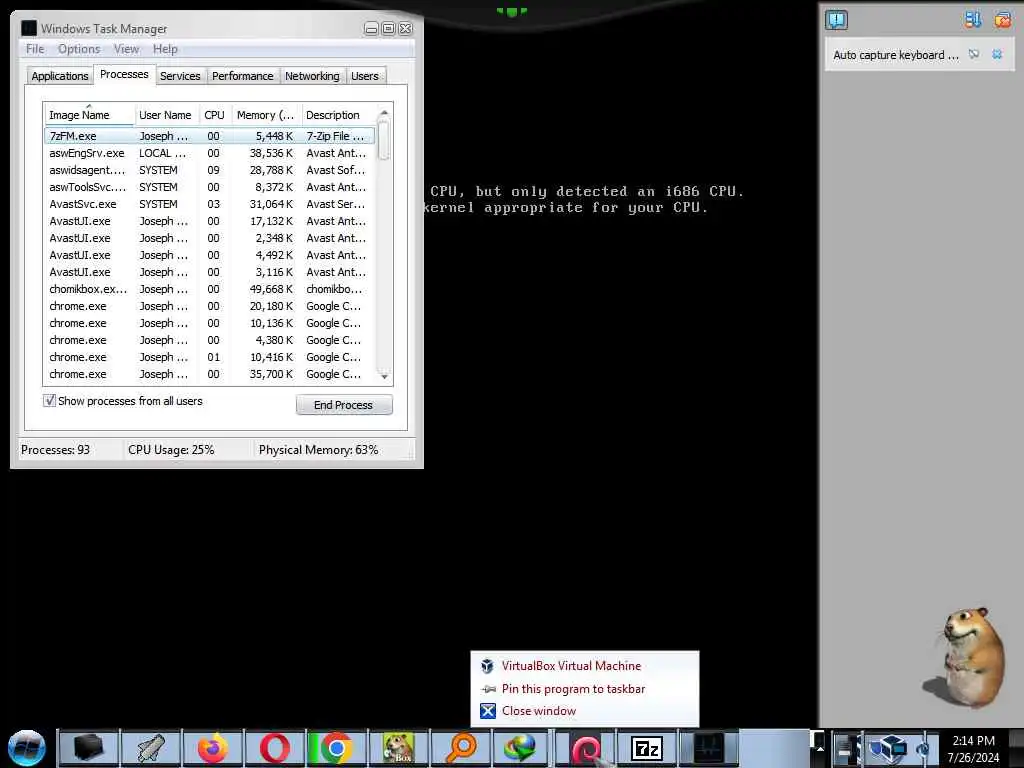
Task: Open VirtualBox notification center icon
Action: (837, 20)
